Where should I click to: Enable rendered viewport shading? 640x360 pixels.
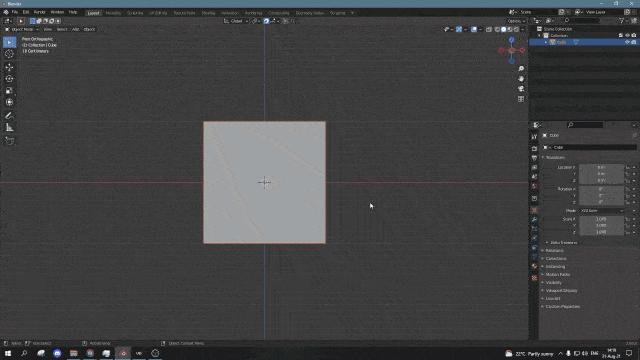click(516, 29)
